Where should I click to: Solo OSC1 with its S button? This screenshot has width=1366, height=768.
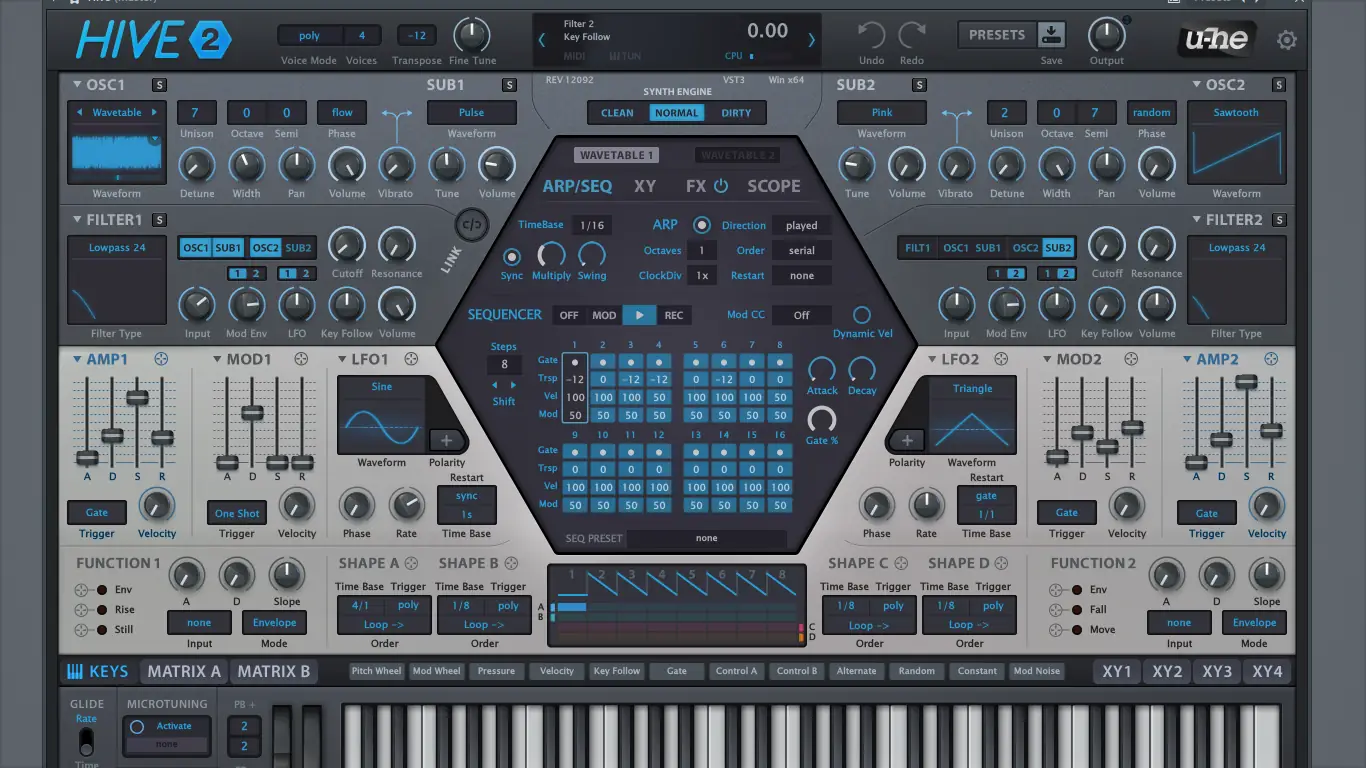[x=159, y=85]
